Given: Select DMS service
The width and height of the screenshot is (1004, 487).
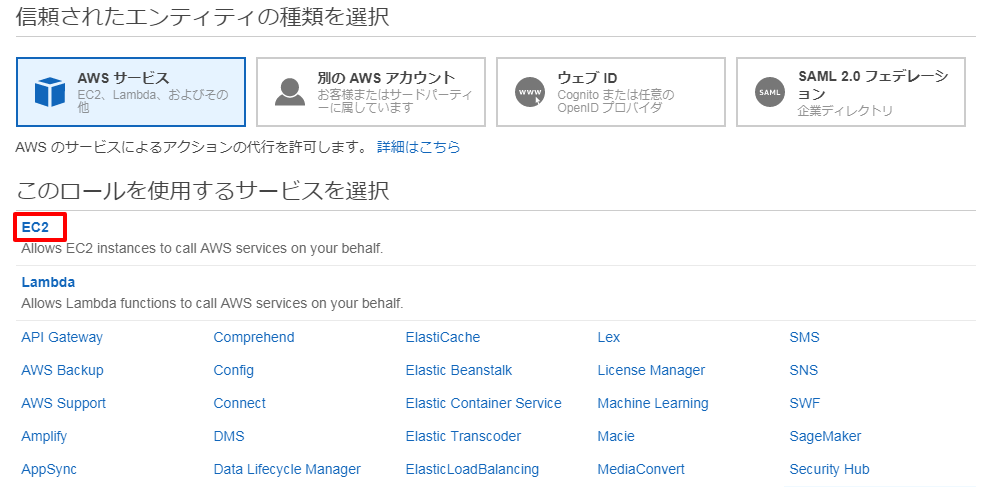Looking at the screenshot, I should click(x=229, y=436).
